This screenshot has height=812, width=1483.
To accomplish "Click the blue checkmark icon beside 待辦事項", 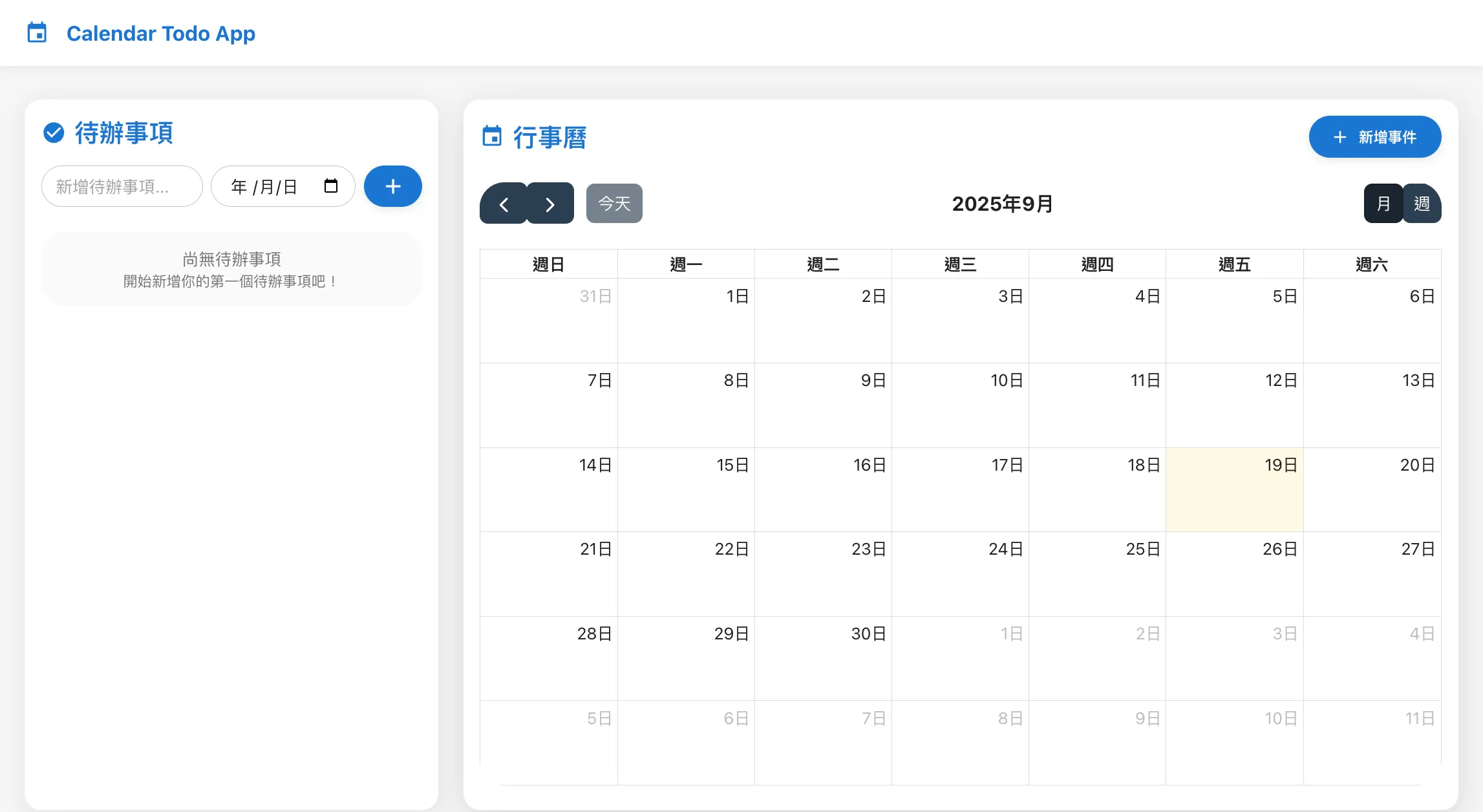I will click(x=54, y=133).
